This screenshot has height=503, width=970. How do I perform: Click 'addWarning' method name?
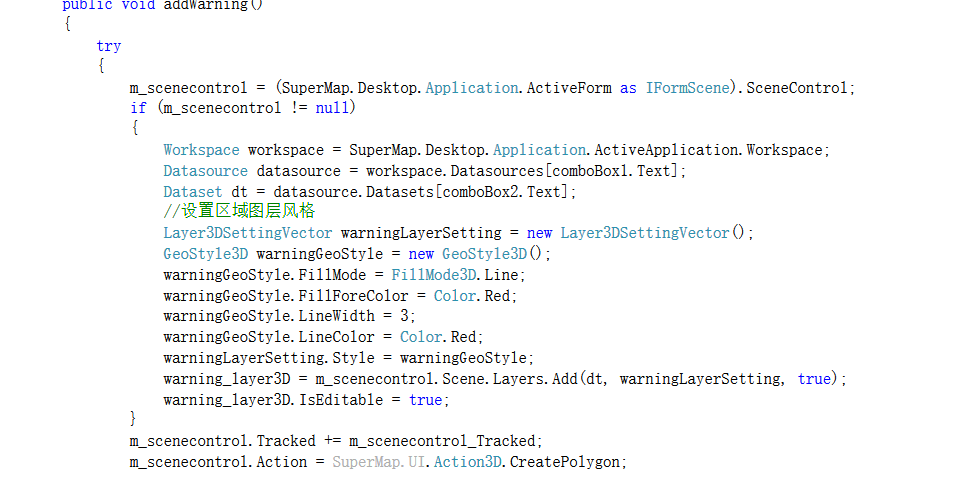click(x=205, y=6)
